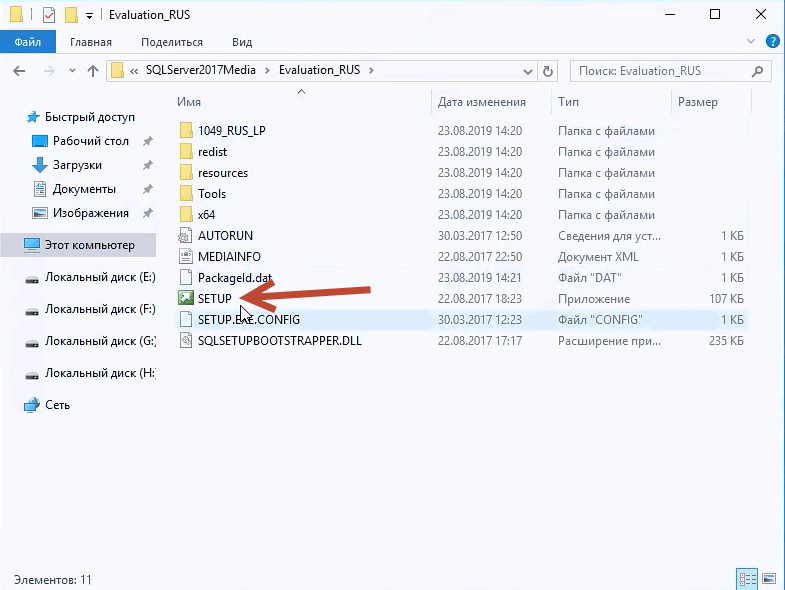This screenshot has width=785, height=590.
Task: Open the Help question mark icon
Action: pyautogui.click(x=772, y=42)
